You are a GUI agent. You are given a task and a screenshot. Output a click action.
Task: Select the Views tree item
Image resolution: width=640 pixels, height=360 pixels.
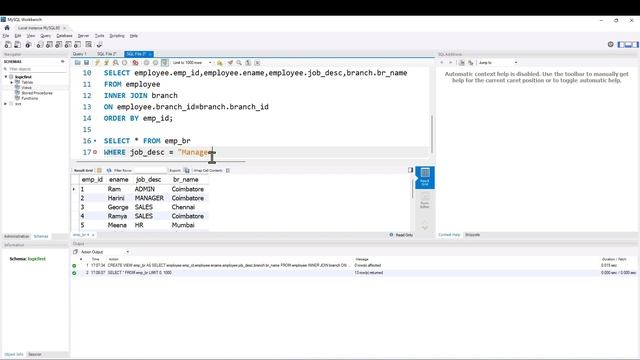pos(27,87)
